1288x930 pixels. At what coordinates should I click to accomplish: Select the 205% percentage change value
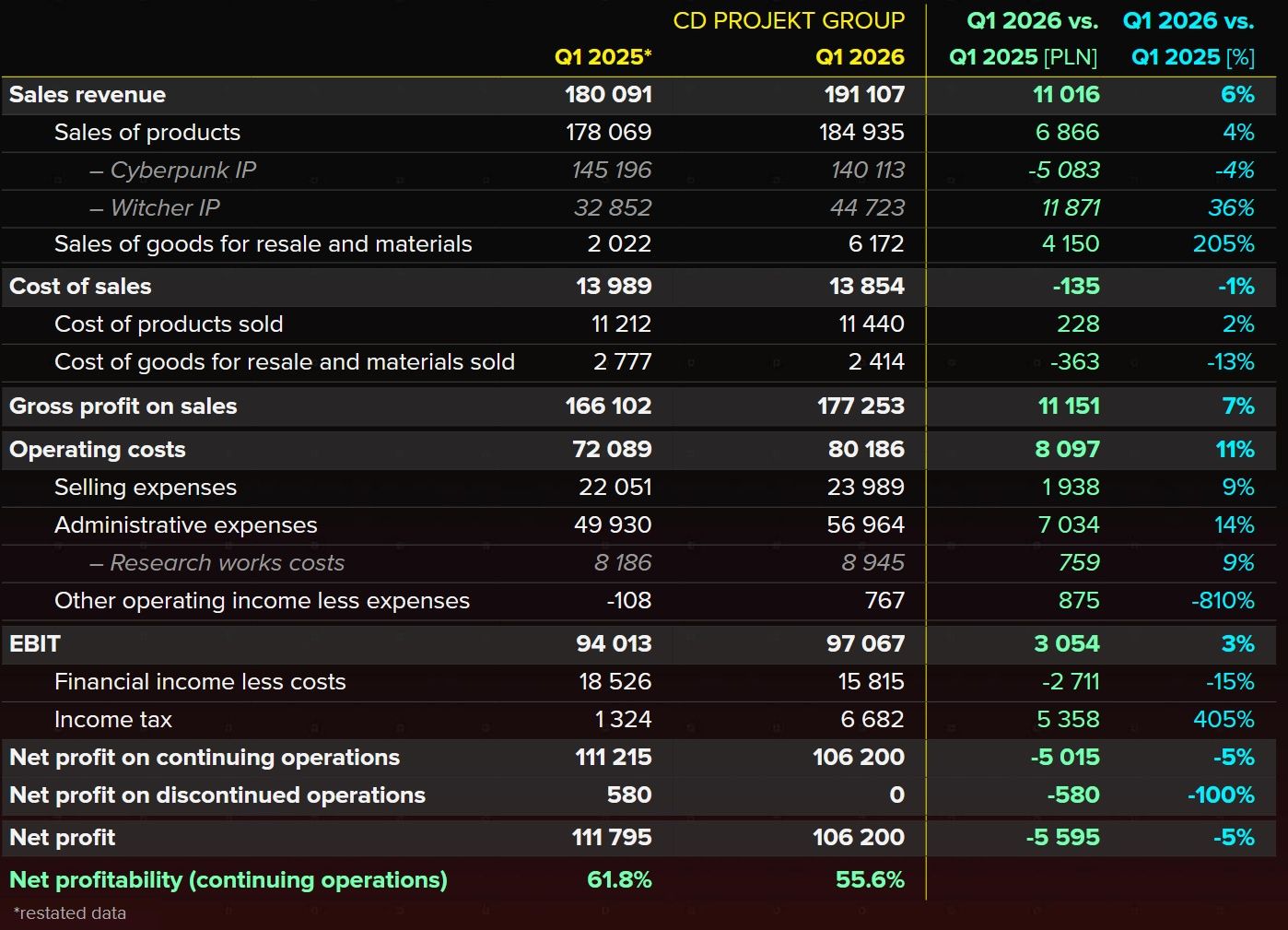(x=1224, y=244)
